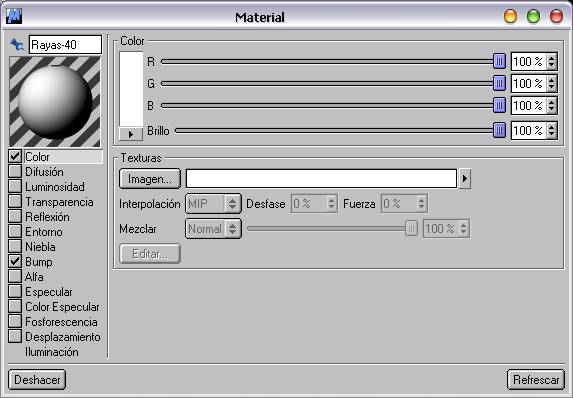Screen dimensions: 573x398
Task: Click the Brillo brightness slider handle
Action: tap(499, 130)
